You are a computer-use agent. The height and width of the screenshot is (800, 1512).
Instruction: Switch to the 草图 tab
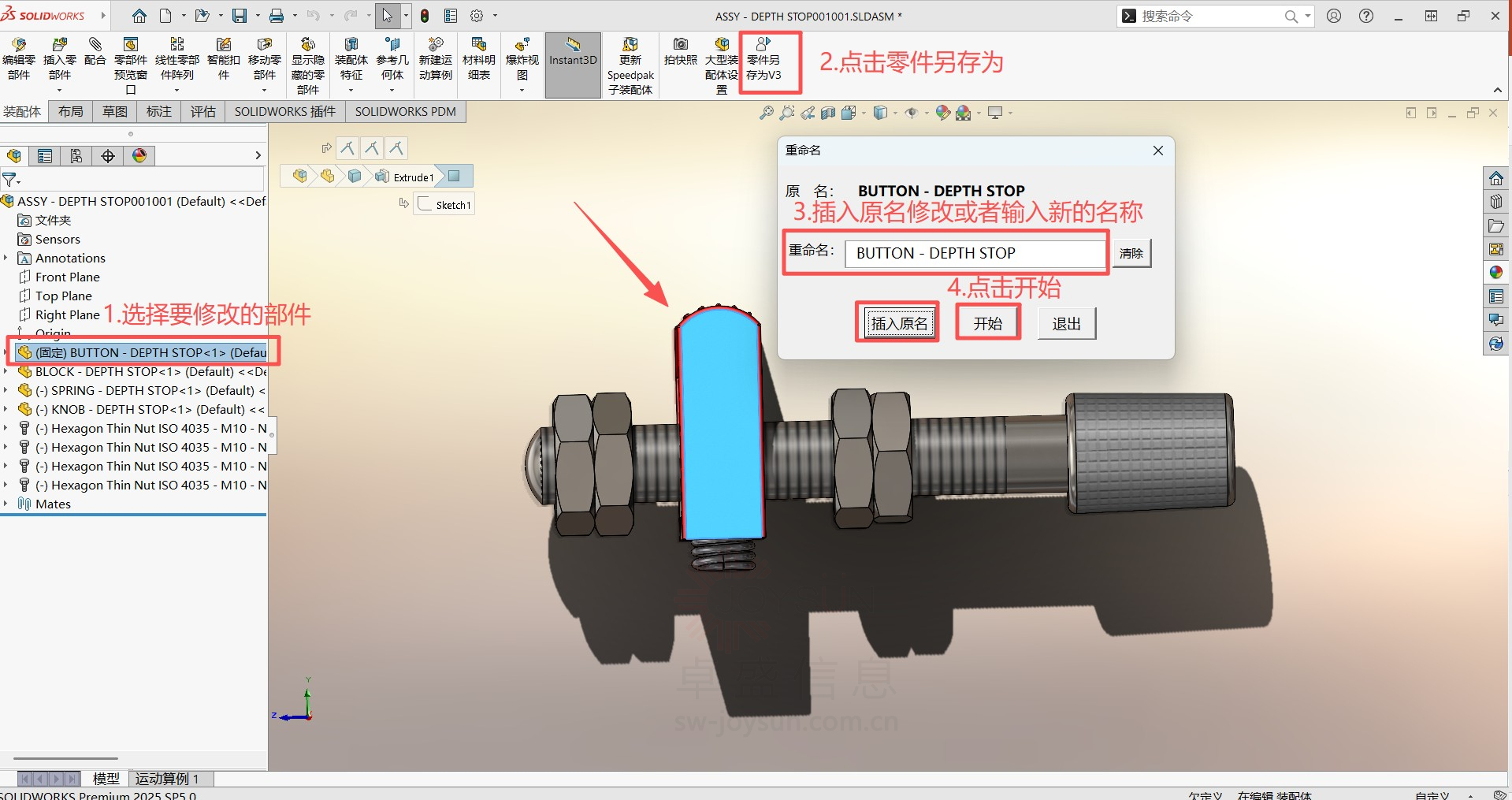115,112
